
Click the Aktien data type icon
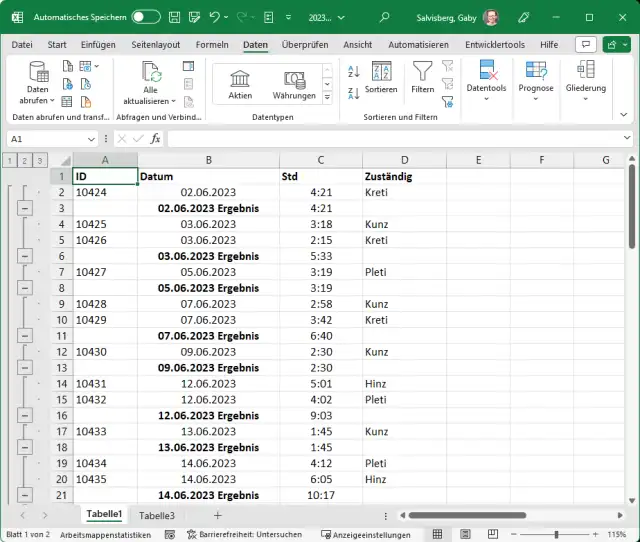(x=240, y=79)
